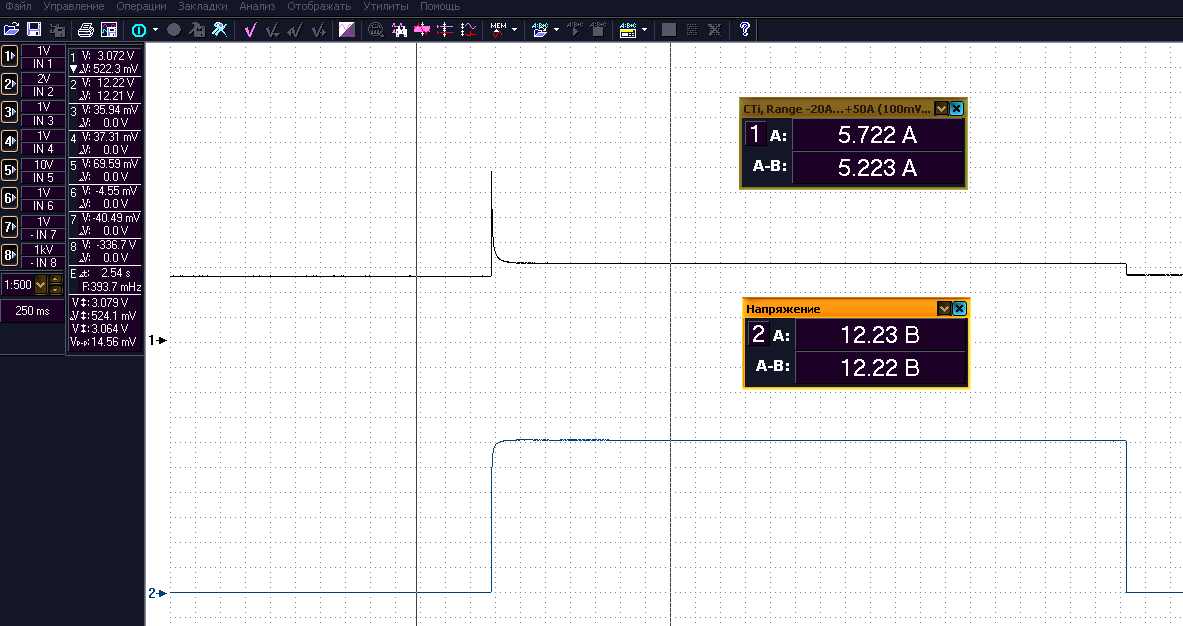Toggle channel 7 button
Image resolution: width=1183 pixels, height=626 pixels.
point(10,227)
